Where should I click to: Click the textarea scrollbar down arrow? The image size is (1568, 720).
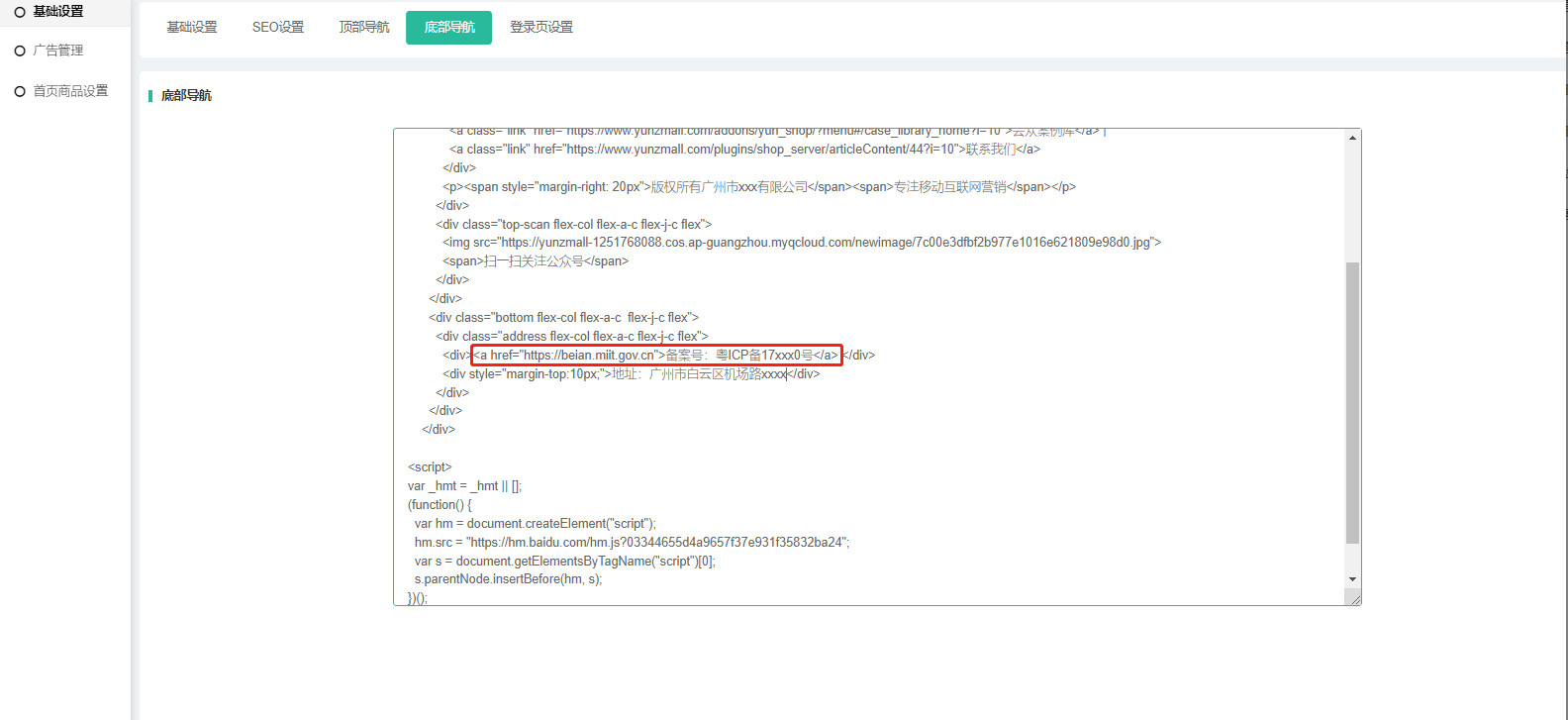tap(1352, 579)
